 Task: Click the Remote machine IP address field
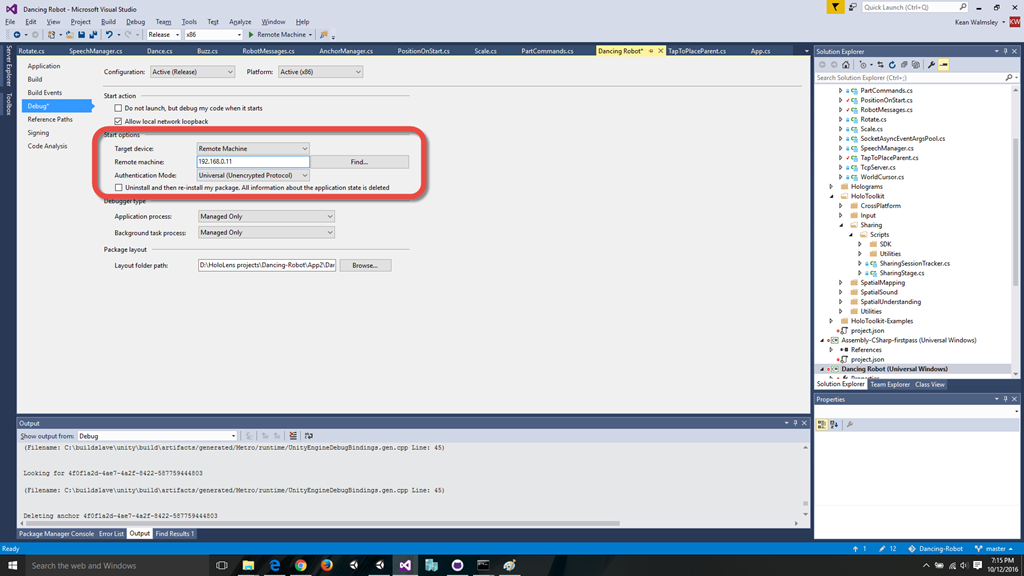253,162
